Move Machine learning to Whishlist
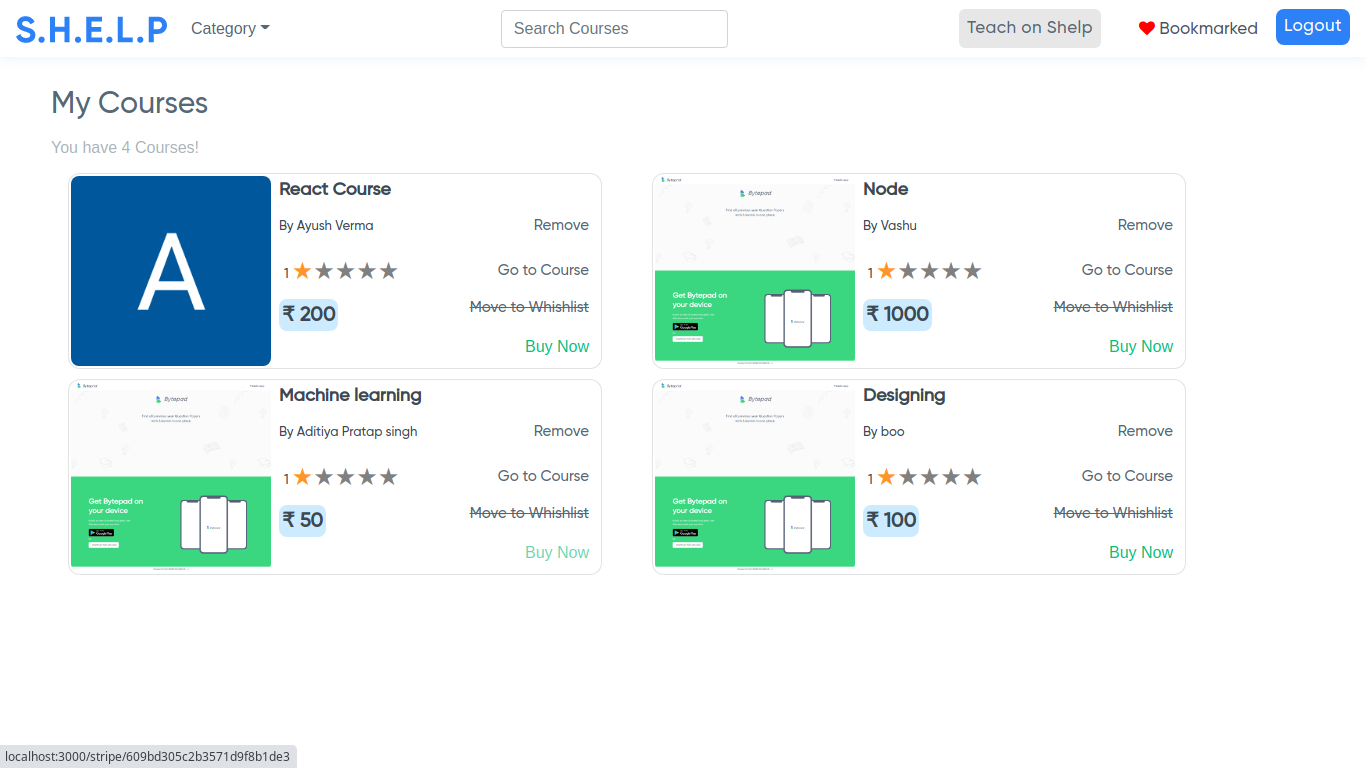 529,513
